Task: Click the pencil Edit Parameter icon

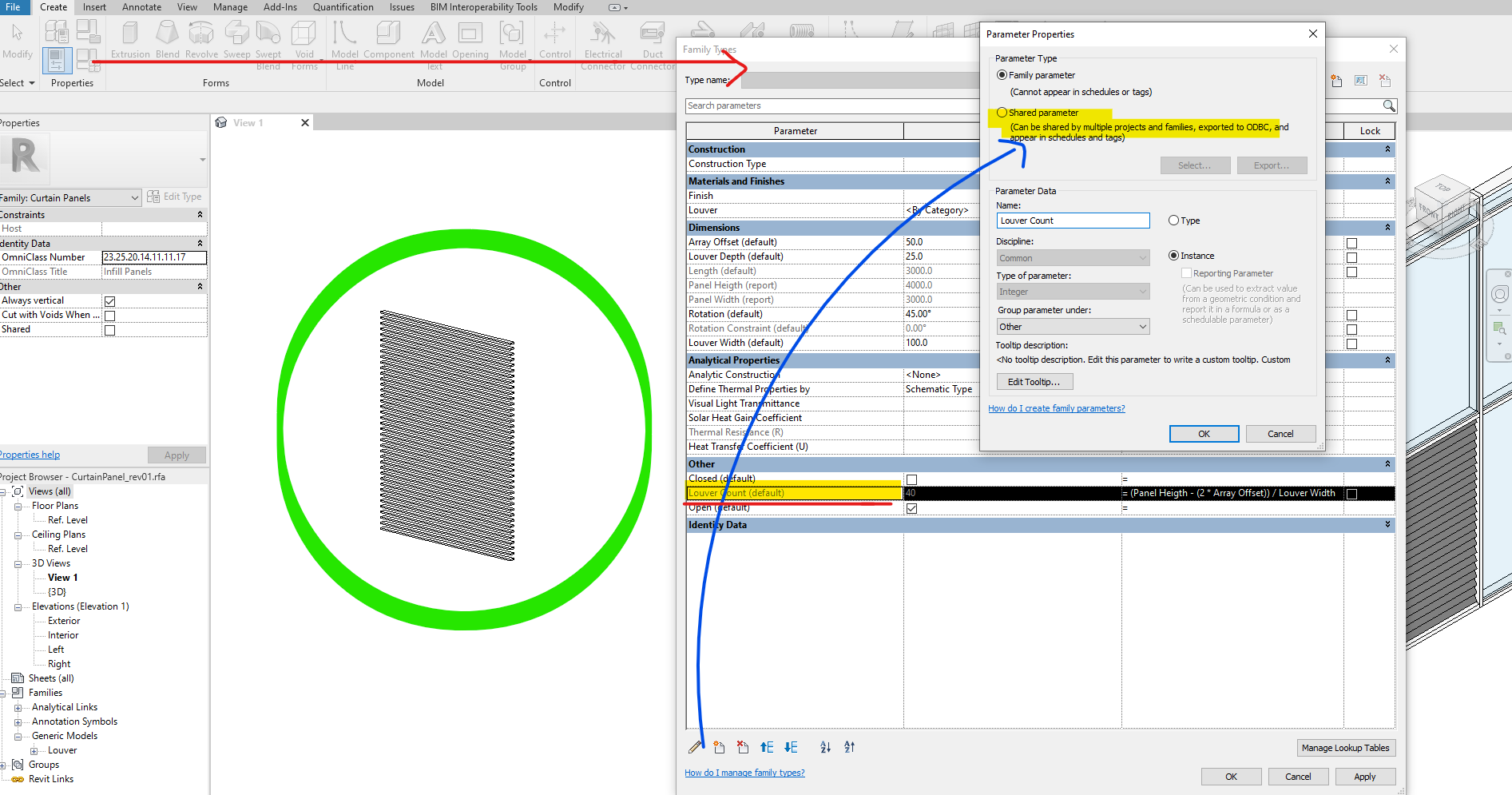Action: pos(695,747)
